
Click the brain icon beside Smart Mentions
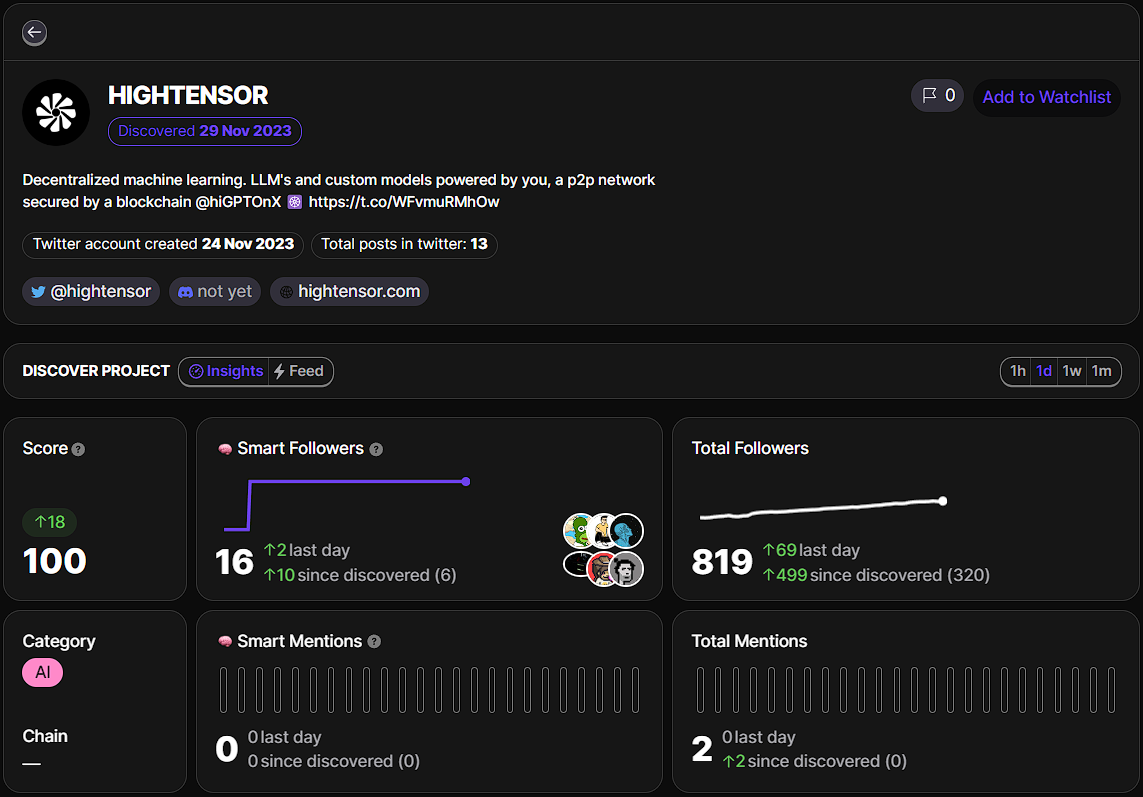pyautogui.click(x=225, y=642)
